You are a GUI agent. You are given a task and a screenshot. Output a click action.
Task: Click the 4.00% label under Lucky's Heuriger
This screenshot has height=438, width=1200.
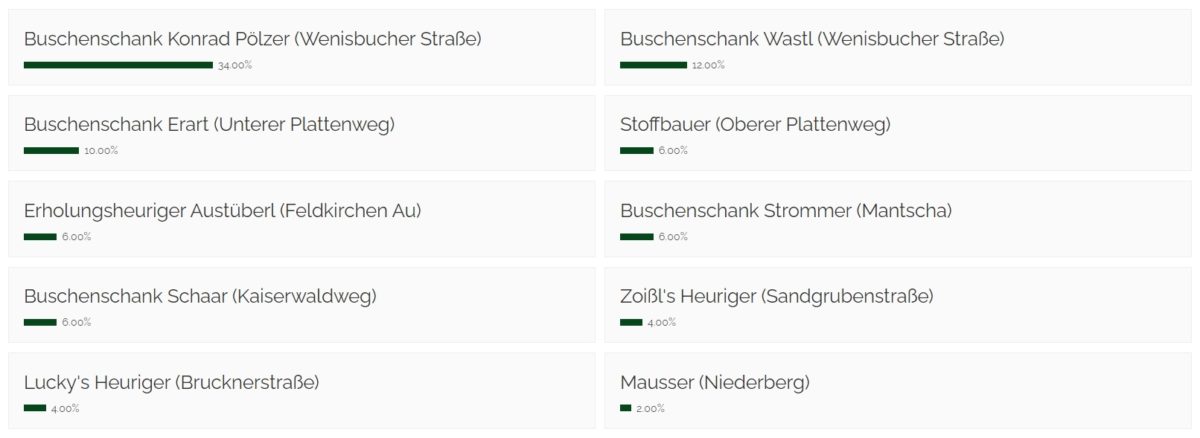pos(65,409)
